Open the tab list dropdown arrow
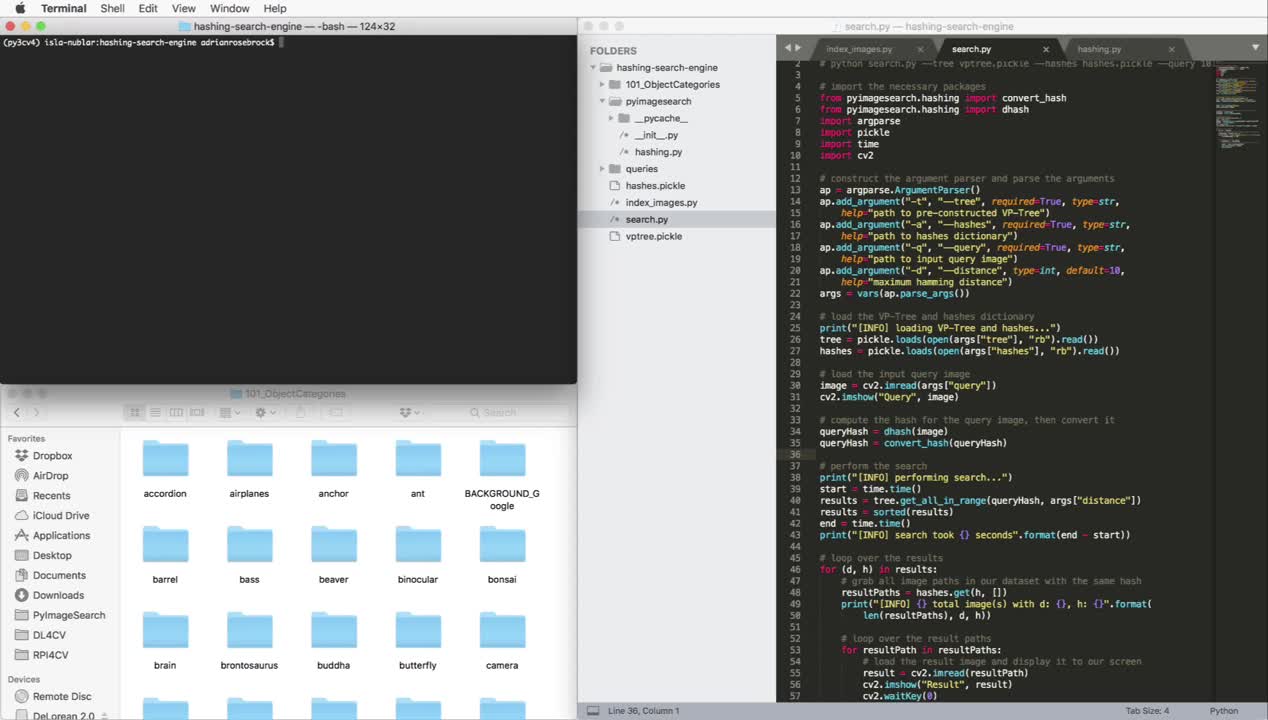 pyautogui.click(x=1255, y=48)
